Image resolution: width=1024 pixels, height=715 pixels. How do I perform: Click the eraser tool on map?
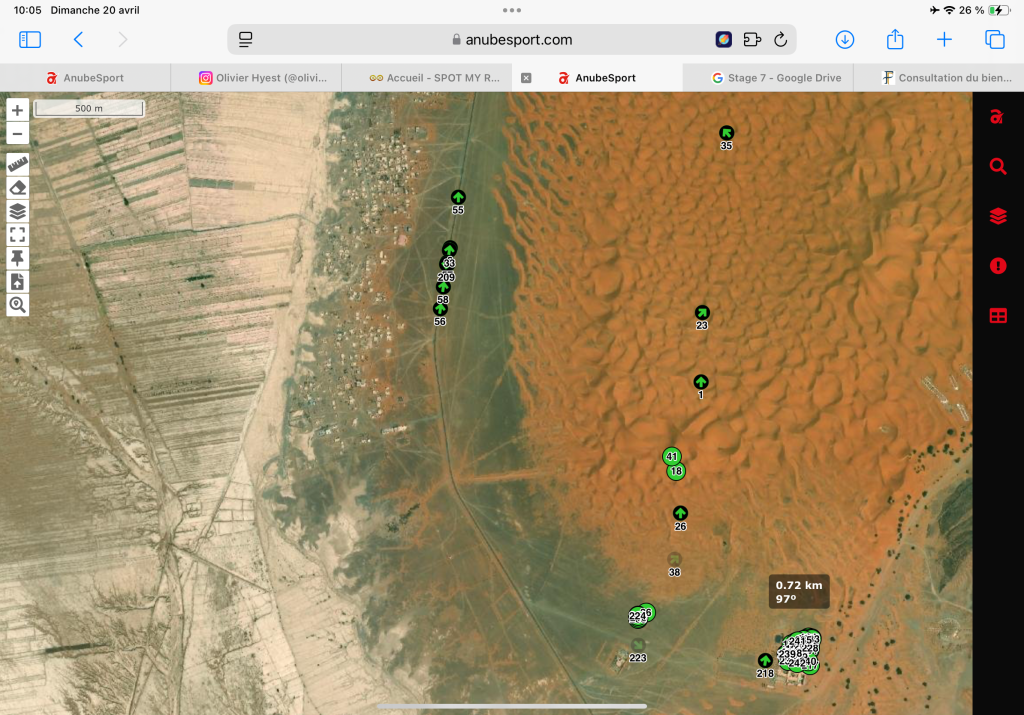click(18, 188)
